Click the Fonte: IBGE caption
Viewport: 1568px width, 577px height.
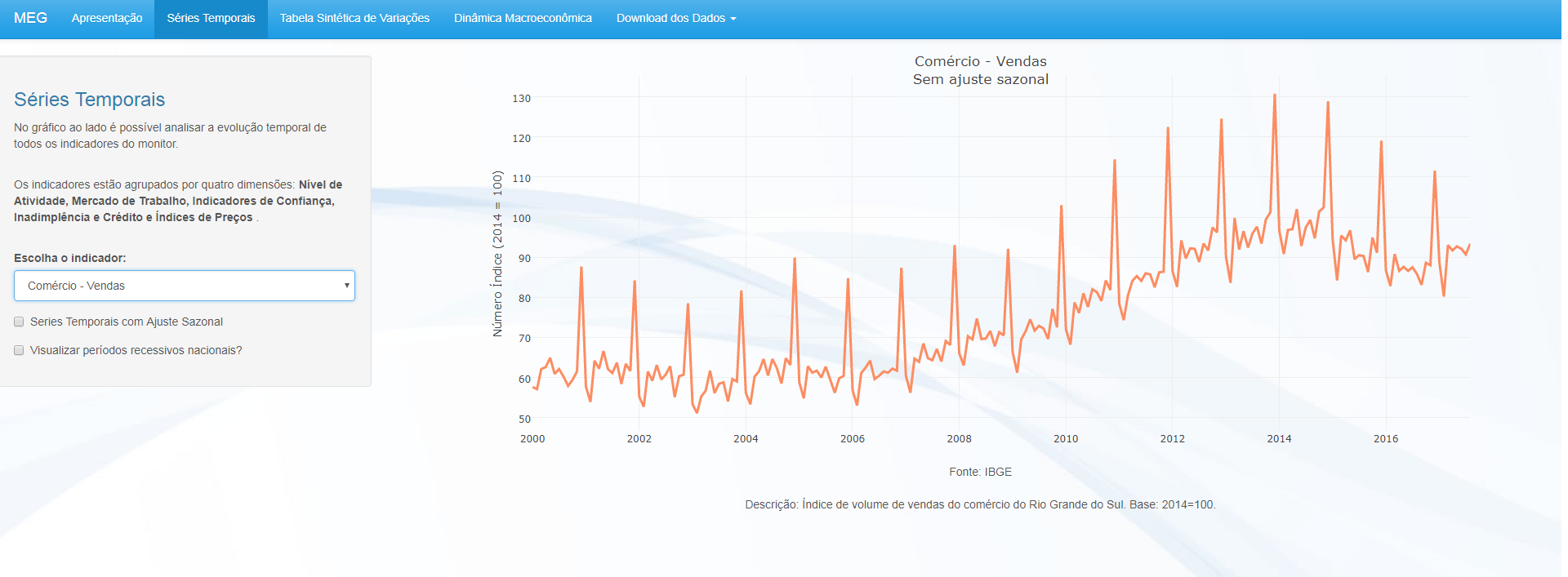980,472
